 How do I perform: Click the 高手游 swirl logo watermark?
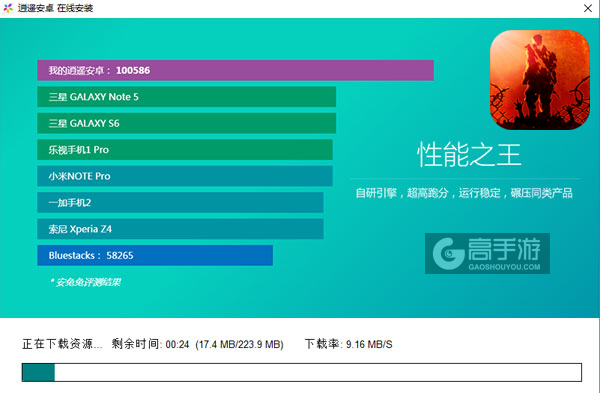(448, 253)
